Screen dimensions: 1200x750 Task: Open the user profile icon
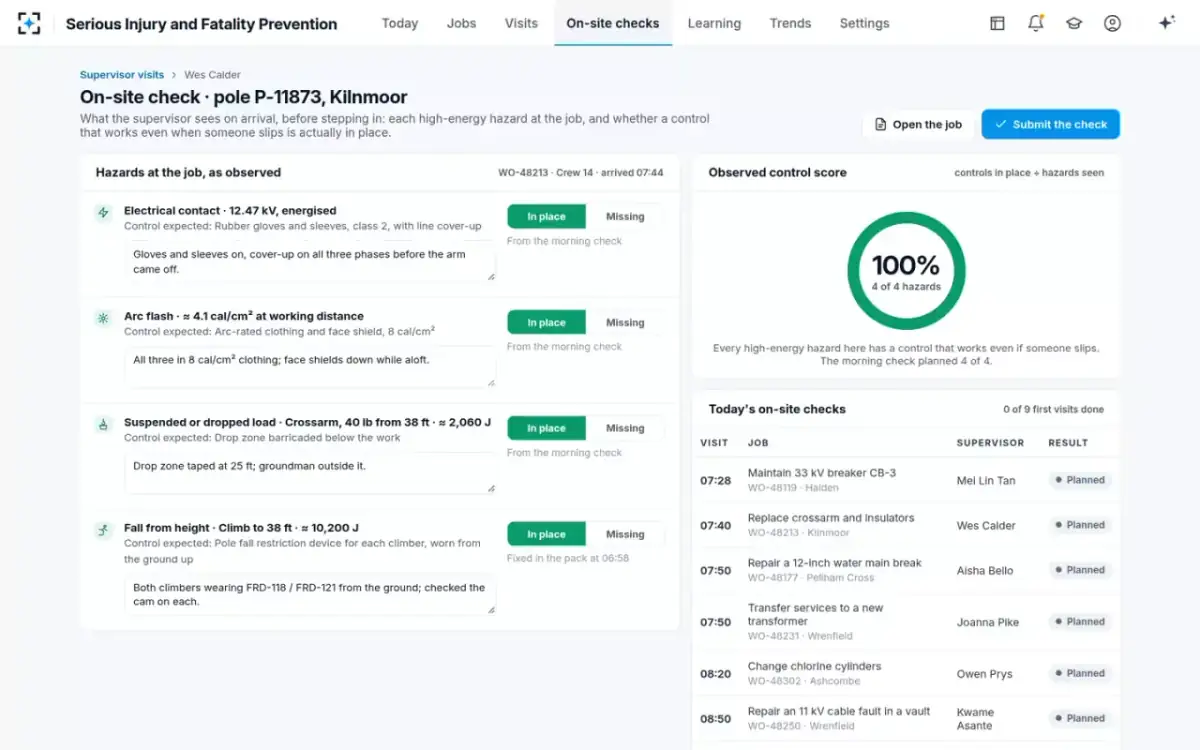tap(1112, 23)
